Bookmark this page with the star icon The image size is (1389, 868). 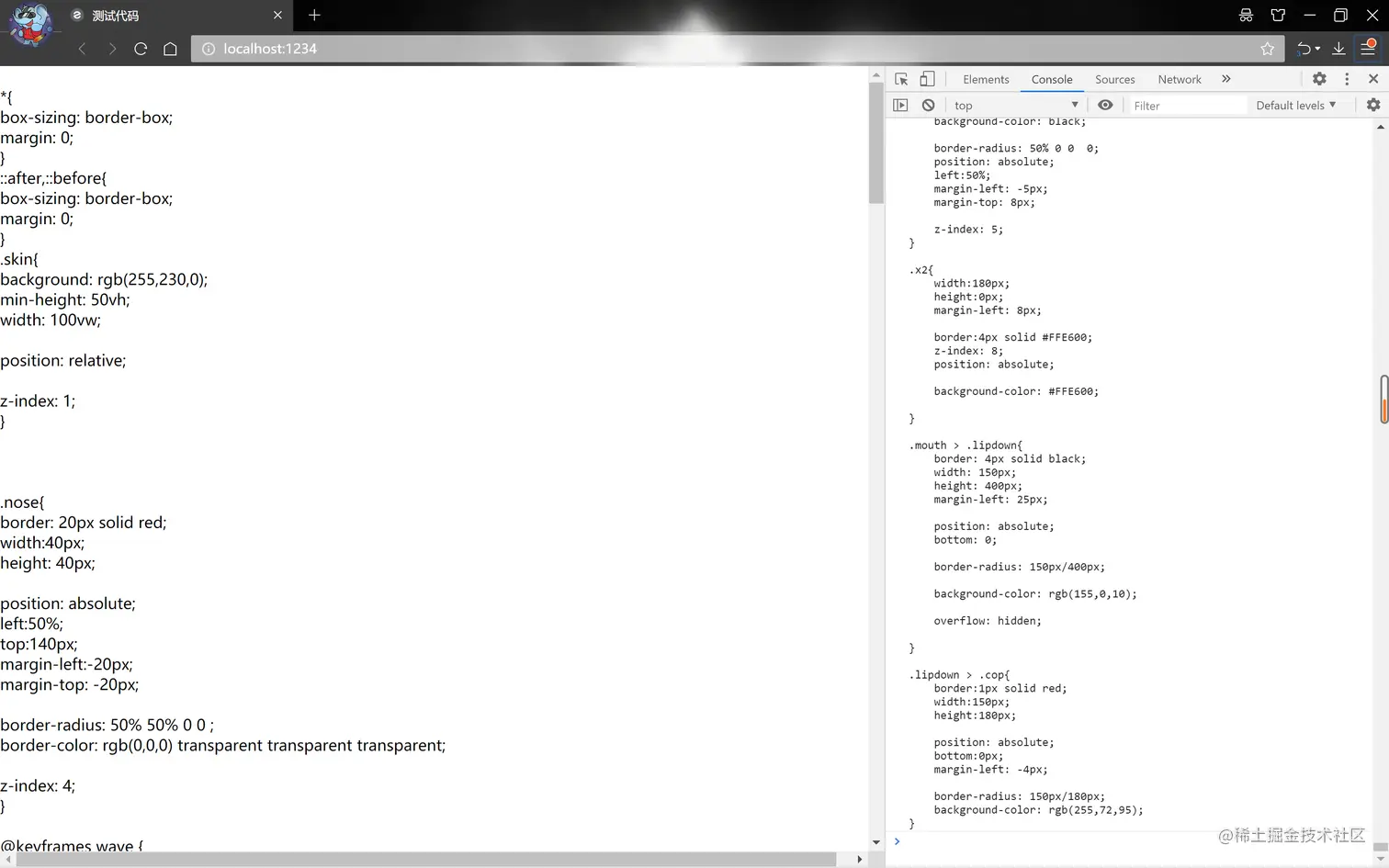[1267, 49]
